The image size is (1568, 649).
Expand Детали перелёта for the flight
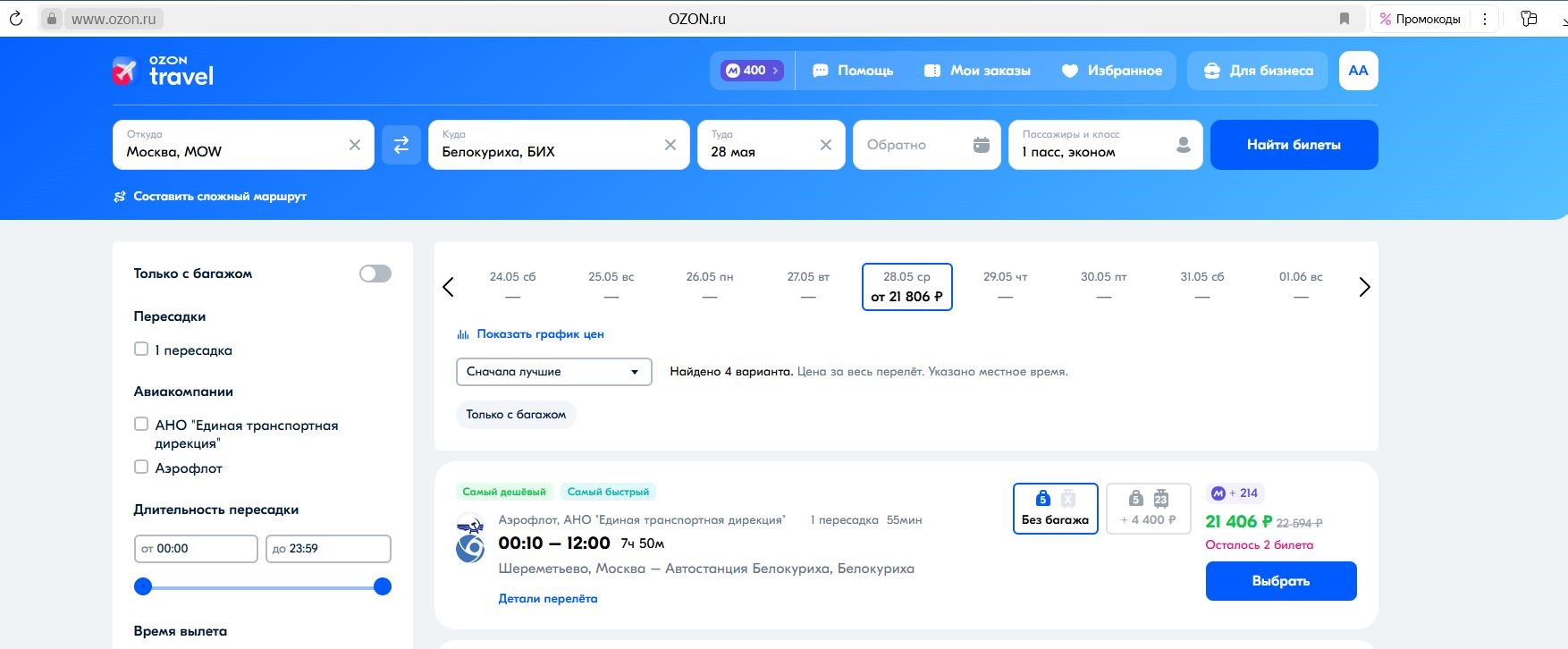point(548,599)
